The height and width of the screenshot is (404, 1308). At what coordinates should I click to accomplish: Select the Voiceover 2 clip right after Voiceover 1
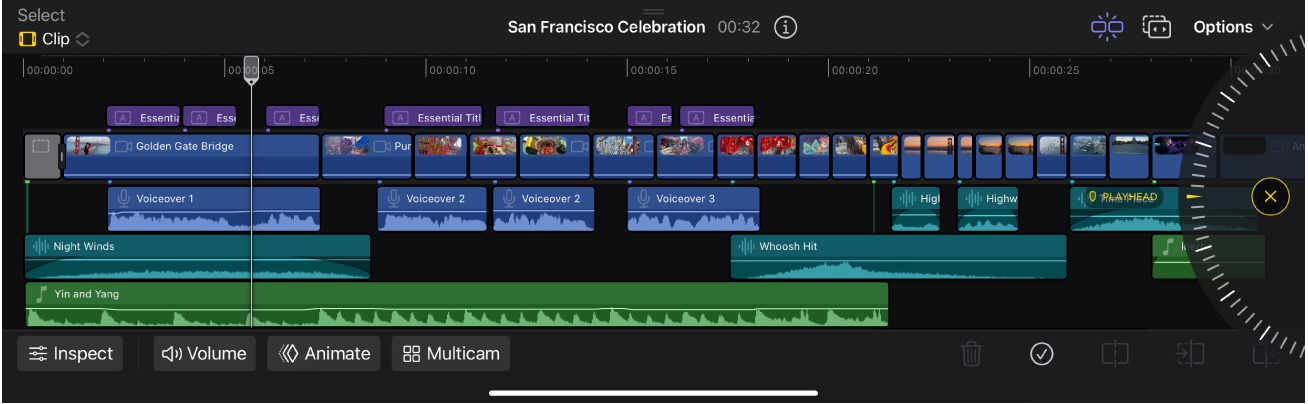point(432,208)
